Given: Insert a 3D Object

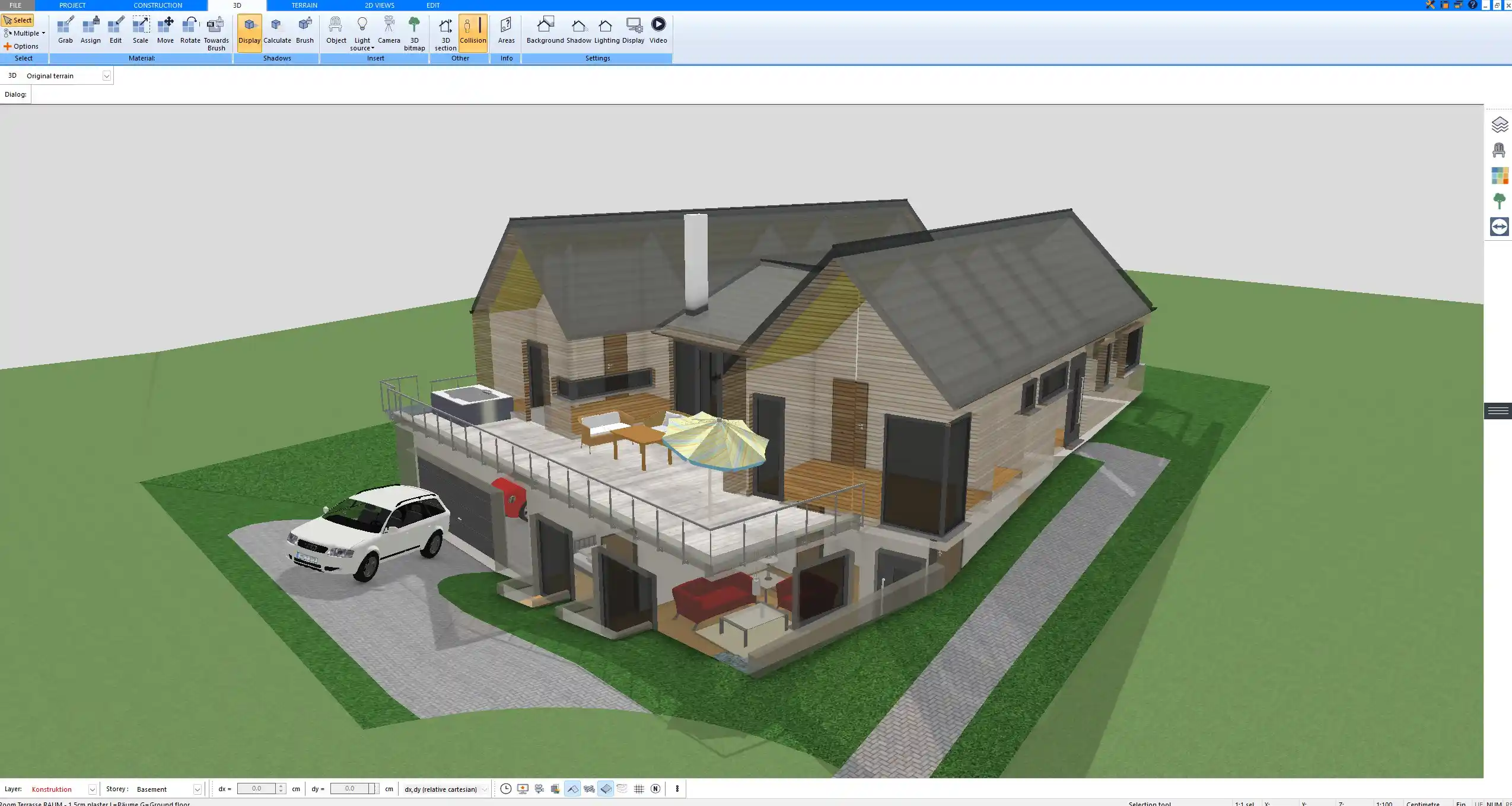Looking at the screenshot, I should click(x=336, y=30).
